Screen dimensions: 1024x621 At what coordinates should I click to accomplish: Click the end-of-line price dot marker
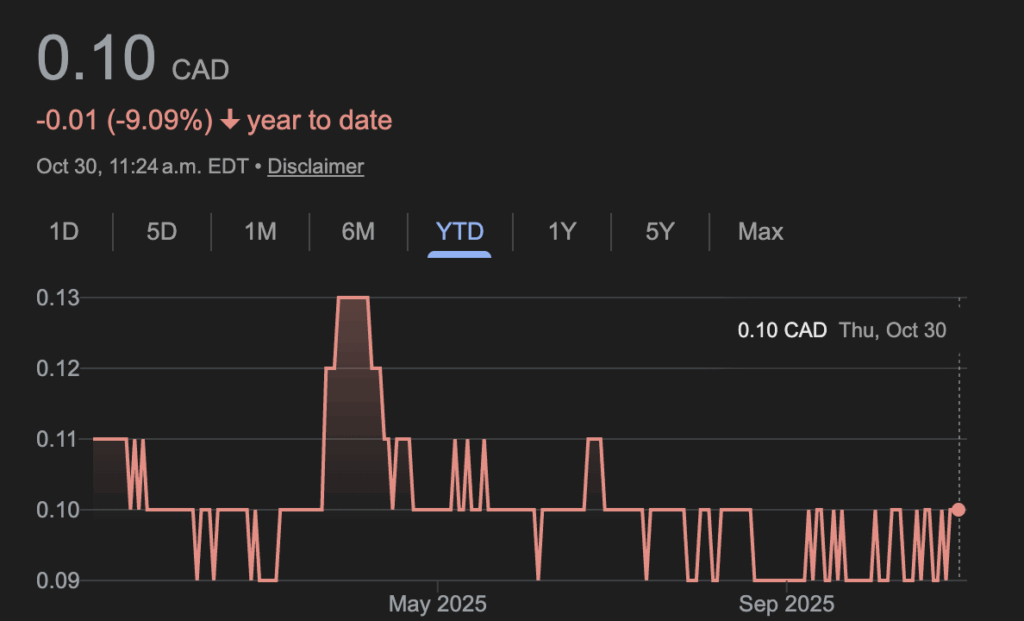[x=958, y=510]
